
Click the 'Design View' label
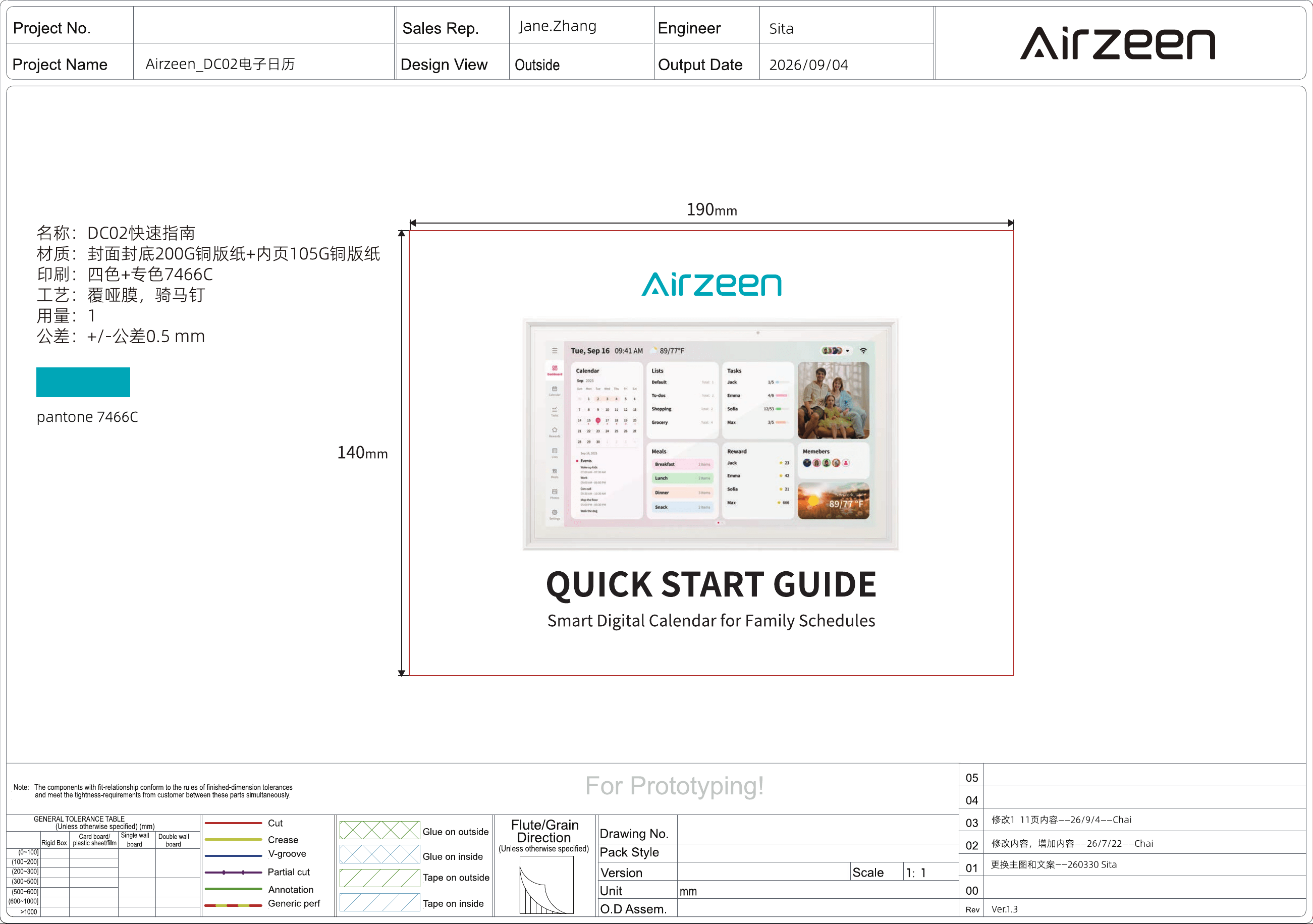click(445, 65)
